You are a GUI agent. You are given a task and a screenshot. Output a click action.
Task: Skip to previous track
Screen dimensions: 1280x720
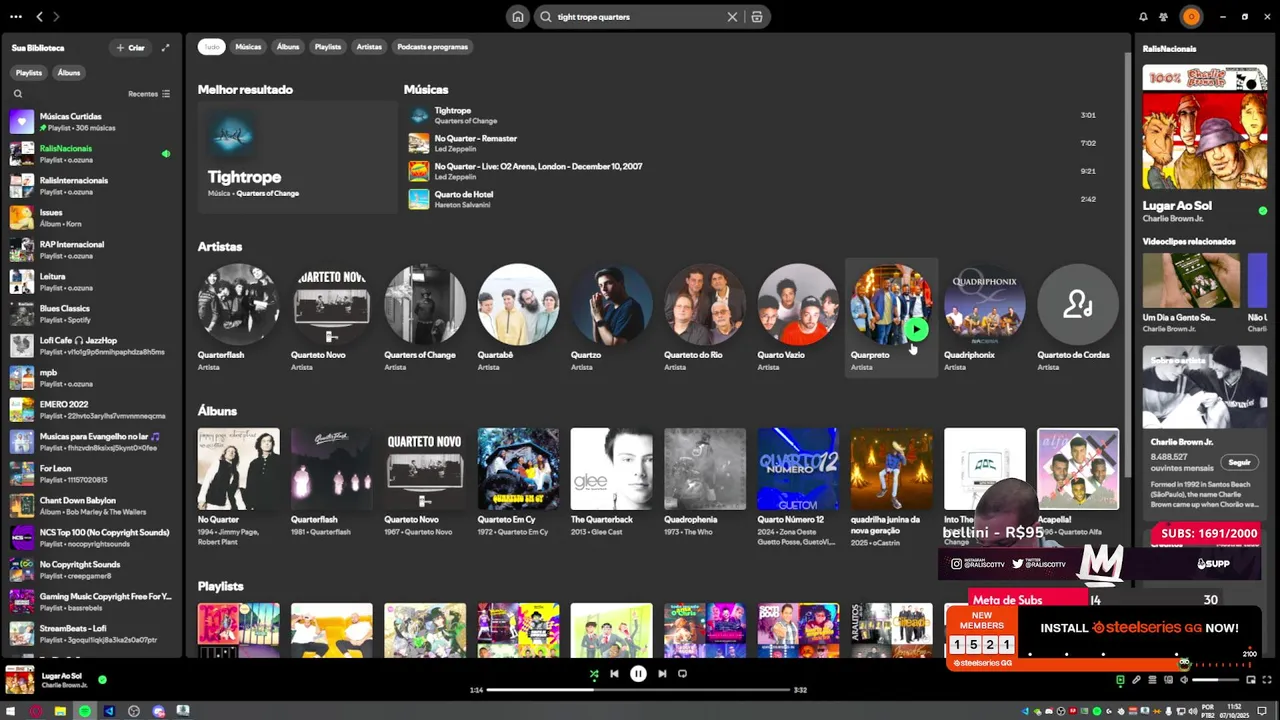(x=614, y=674)
